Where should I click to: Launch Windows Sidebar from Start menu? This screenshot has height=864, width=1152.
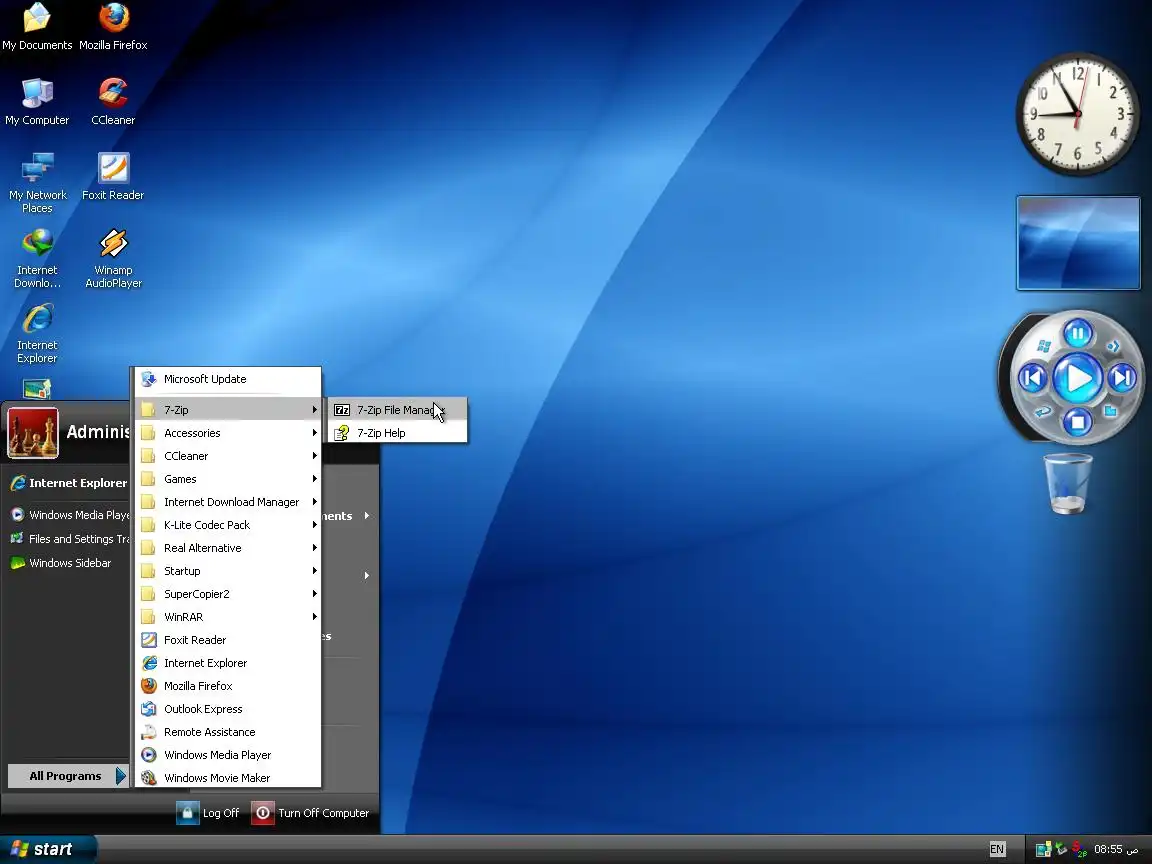tap(60, 563)
